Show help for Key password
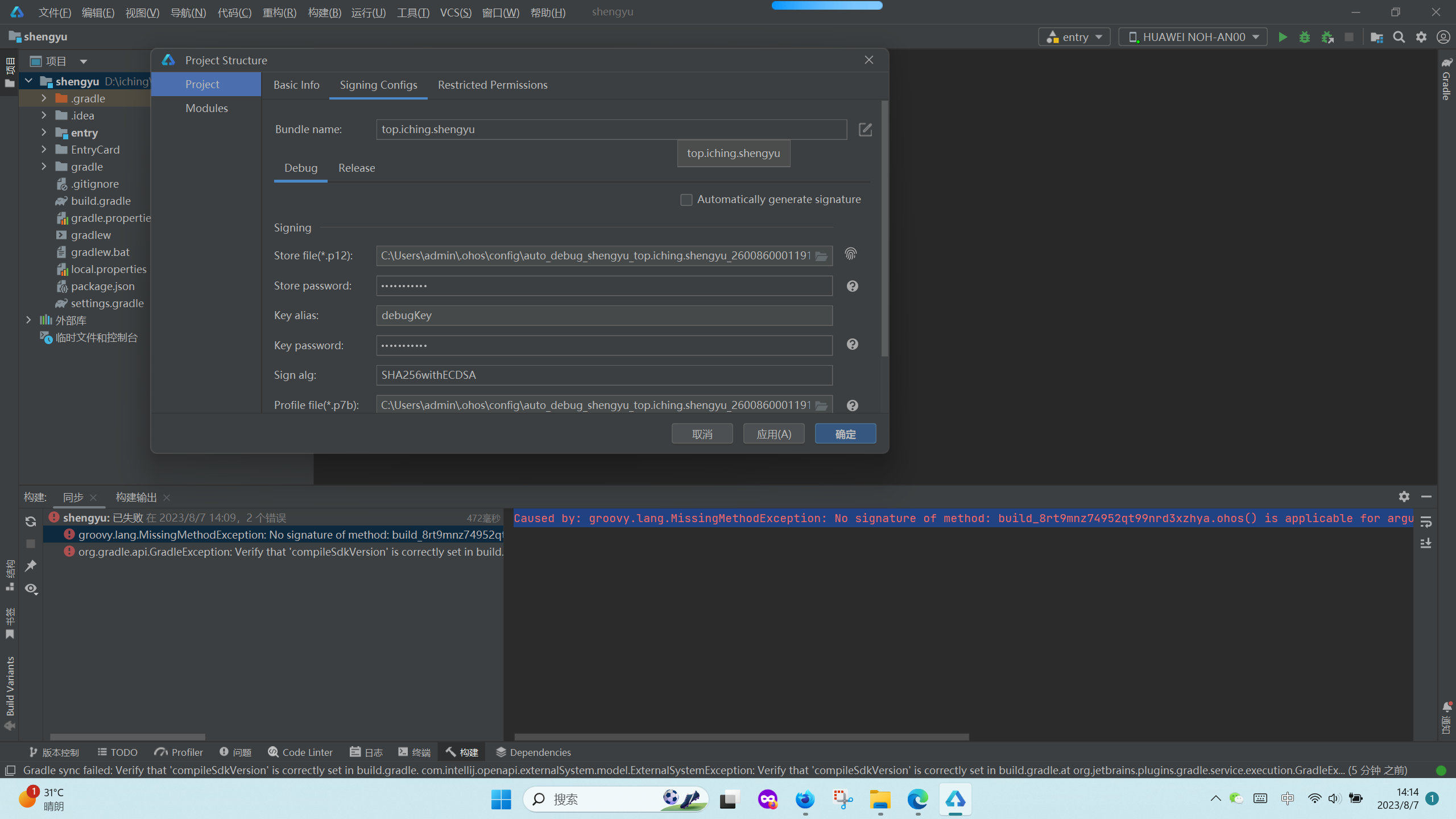Viewport: 1456px width, 819px height. point(852,344)
